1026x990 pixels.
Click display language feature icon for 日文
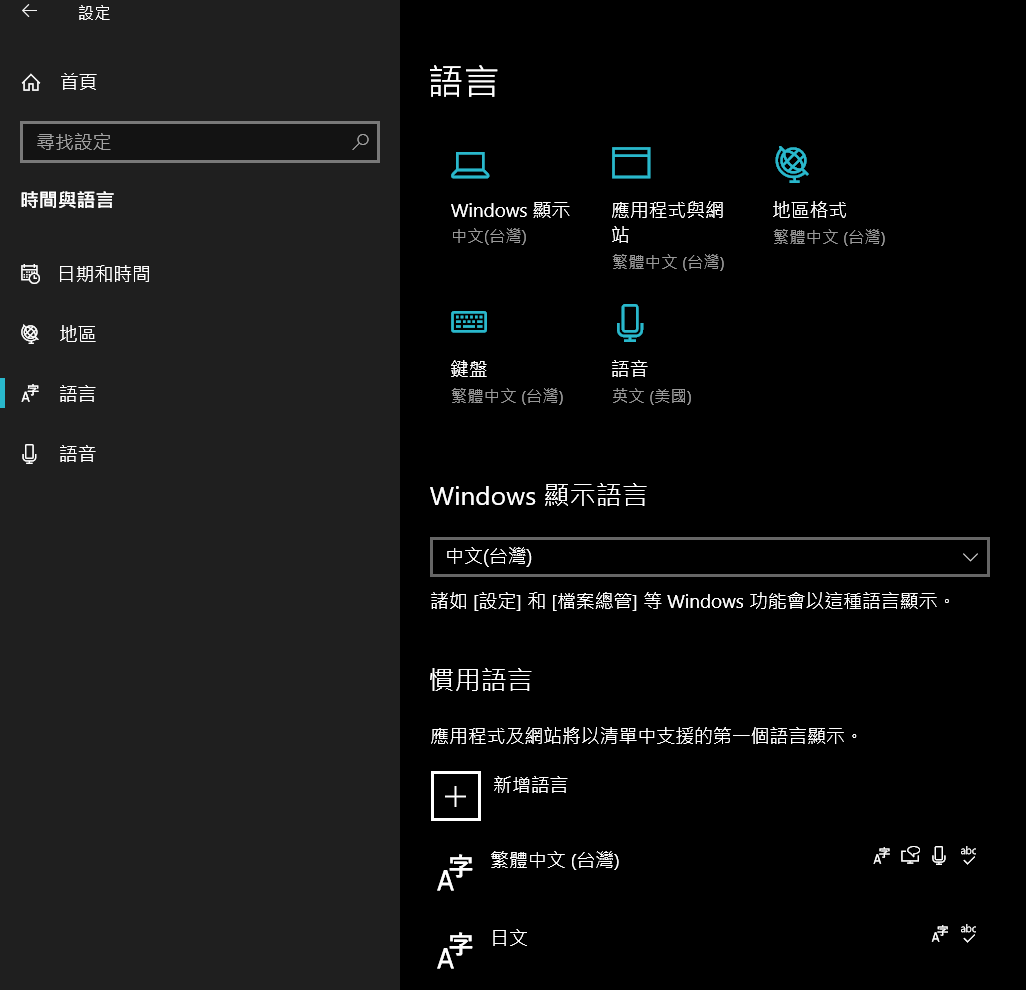(x=940, y=934)
